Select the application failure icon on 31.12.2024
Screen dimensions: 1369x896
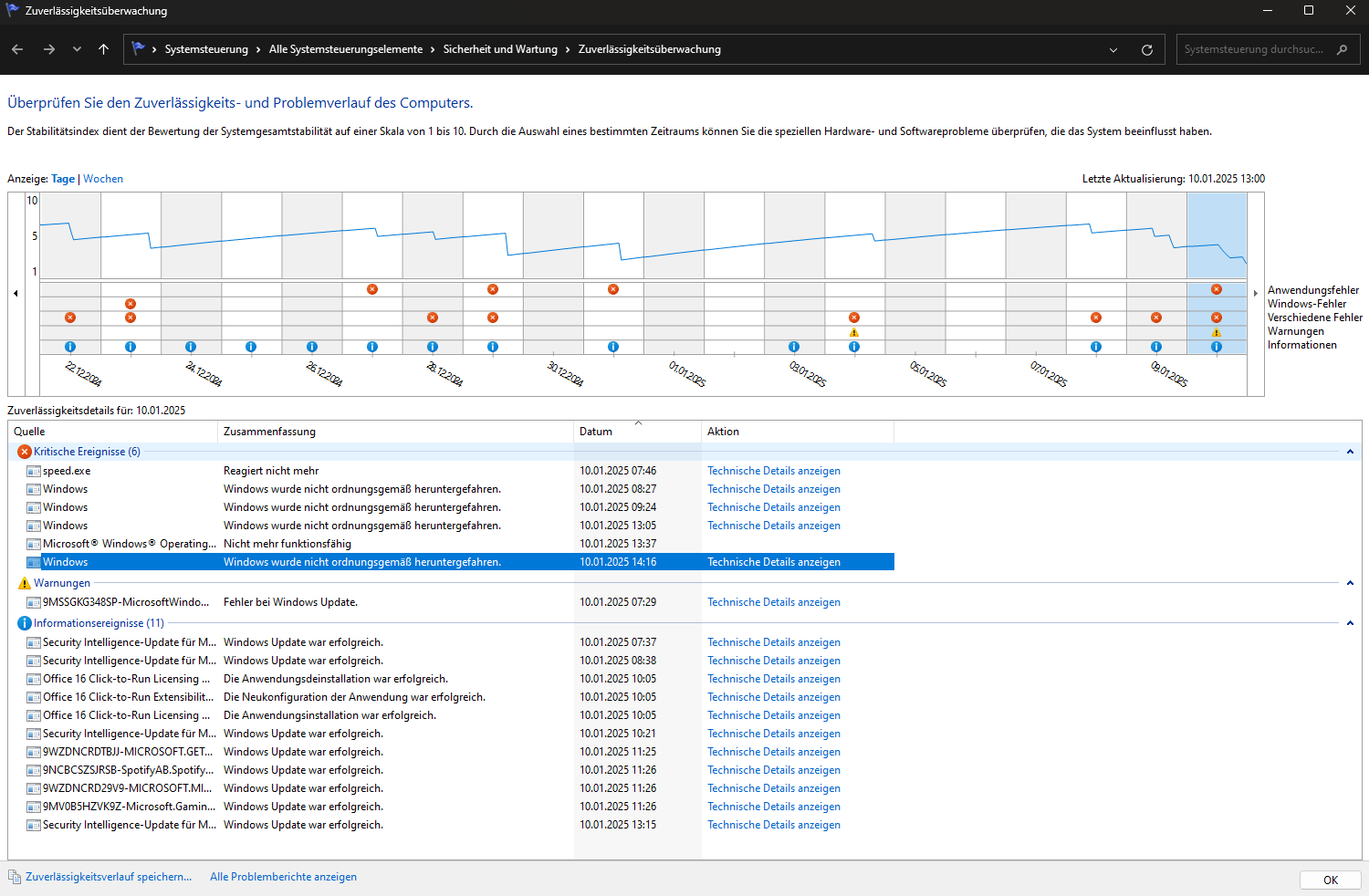coord(613,289)
